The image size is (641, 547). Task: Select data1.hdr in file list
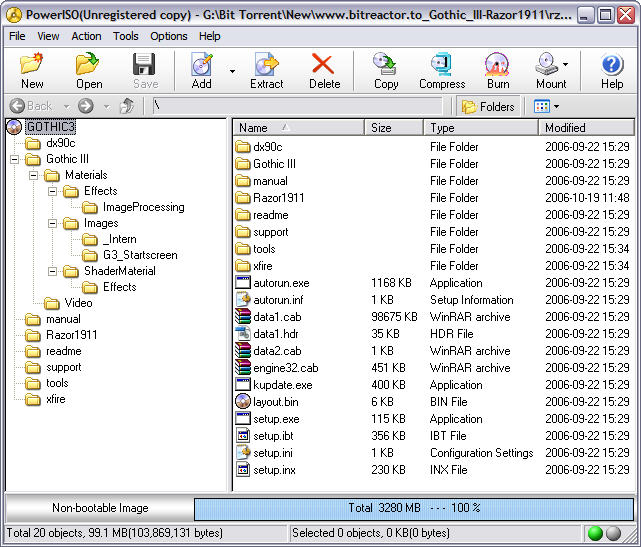[x=276, y=334]
